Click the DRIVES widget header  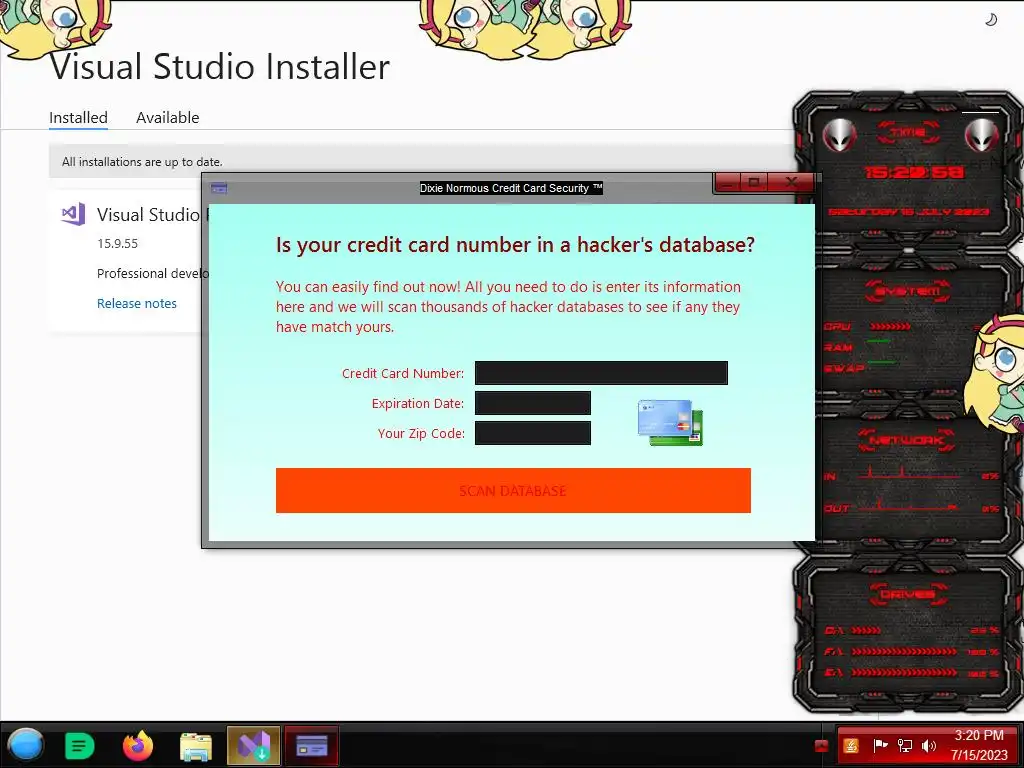click(x=908, y=594)
